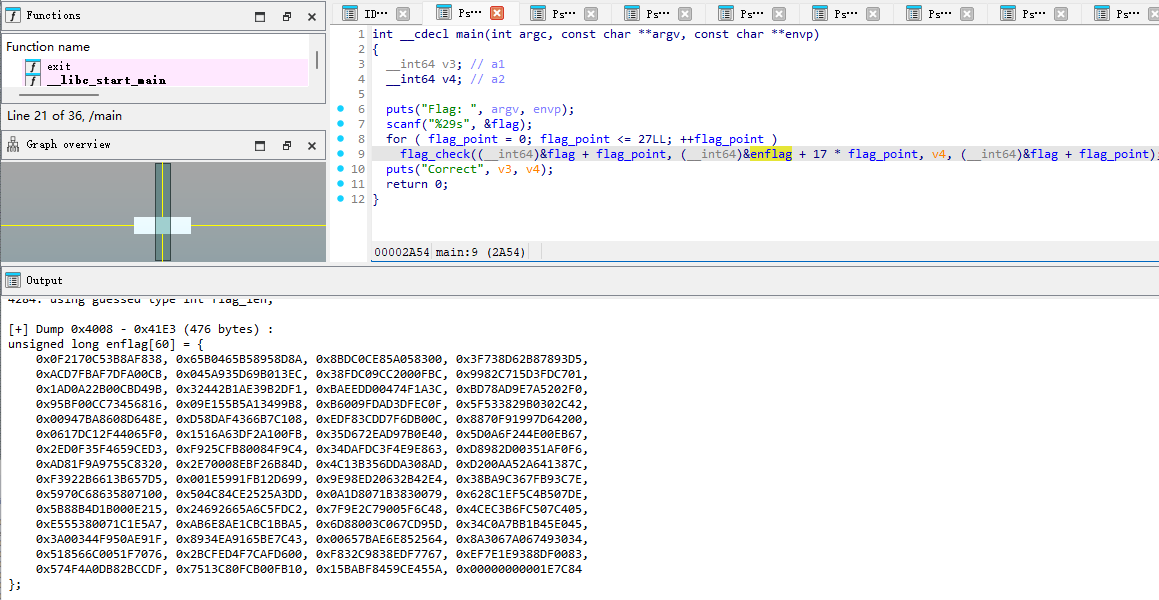Click the graph overview node thumbnail
The width and height of the screenshot is (1159, 600).
163,225
